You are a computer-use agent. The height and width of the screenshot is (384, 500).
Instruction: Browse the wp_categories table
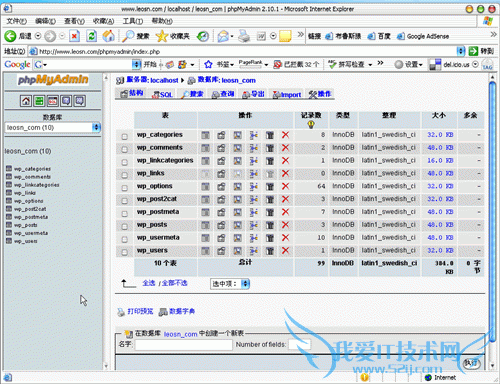click(205, 135)
